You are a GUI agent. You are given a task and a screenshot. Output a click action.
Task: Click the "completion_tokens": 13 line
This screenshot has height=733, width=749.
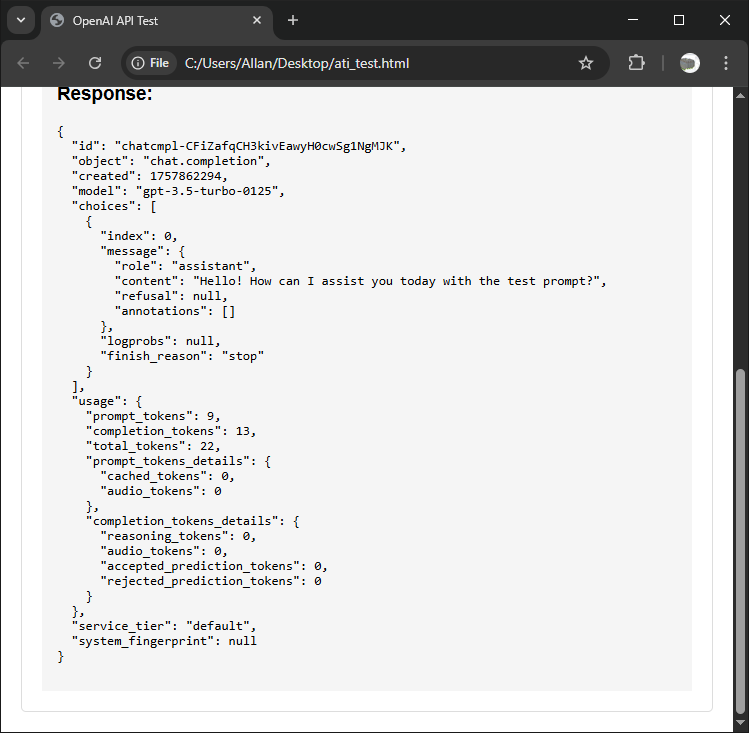171,431
